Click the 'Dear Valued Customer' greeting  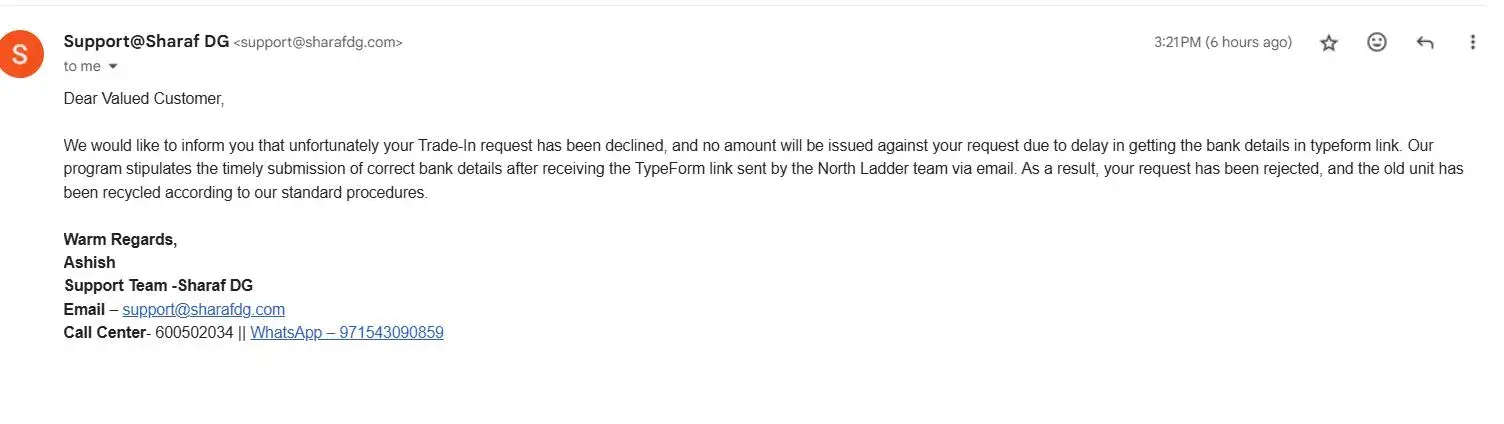tap(144, 99)
